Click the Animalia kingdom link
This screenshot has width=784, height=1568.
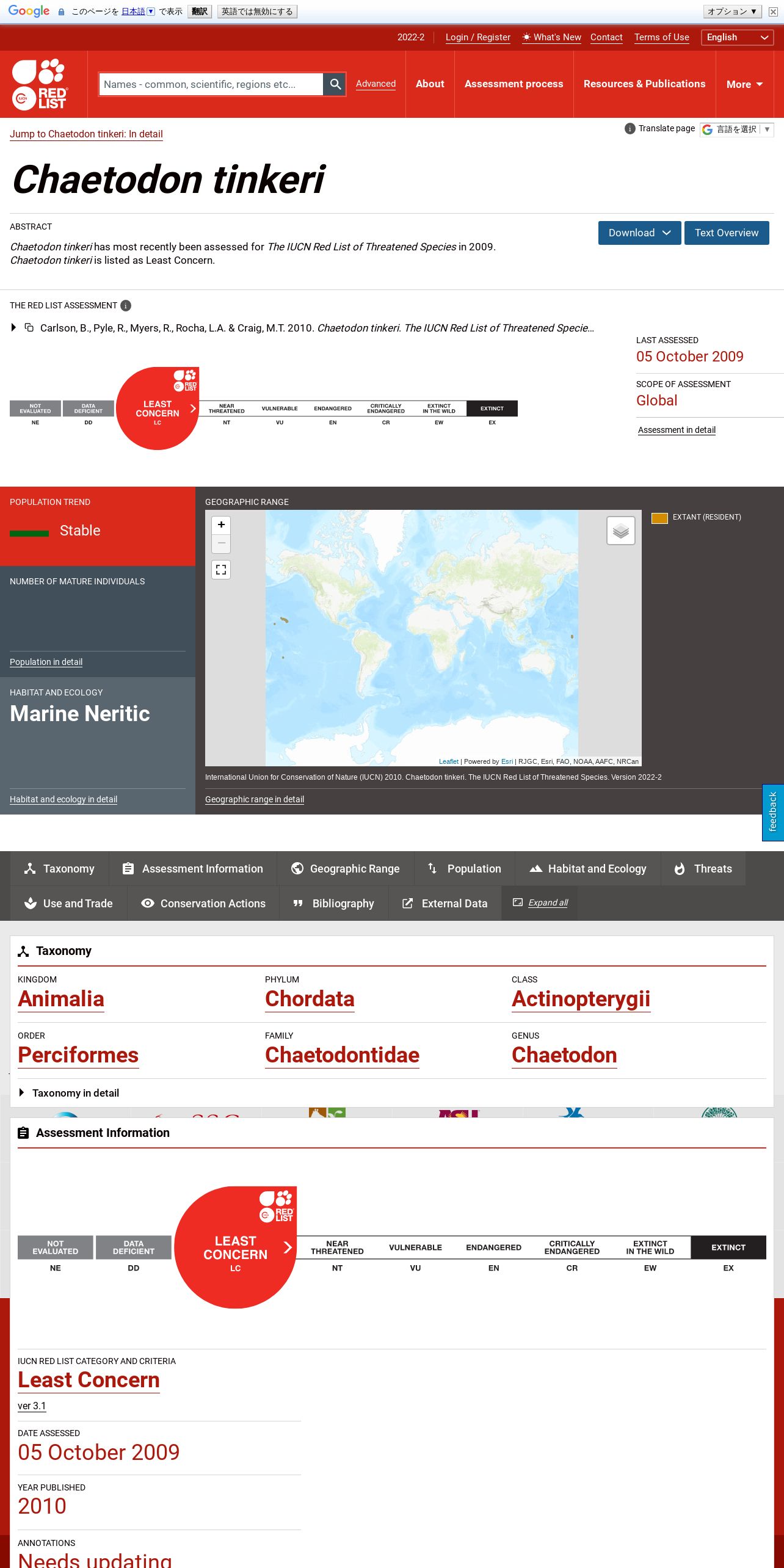click(61, 999)
